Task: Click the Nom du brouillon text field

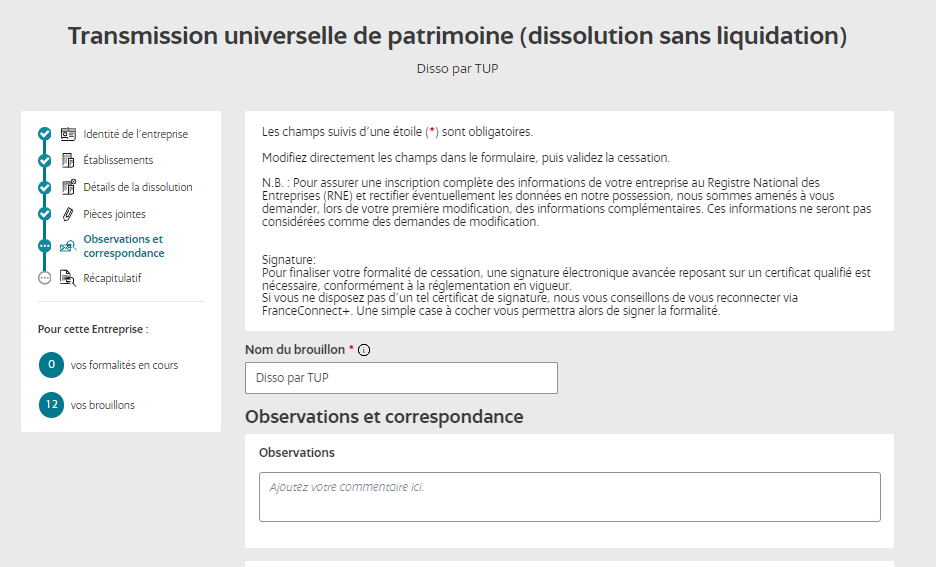Action: (401, 378)
